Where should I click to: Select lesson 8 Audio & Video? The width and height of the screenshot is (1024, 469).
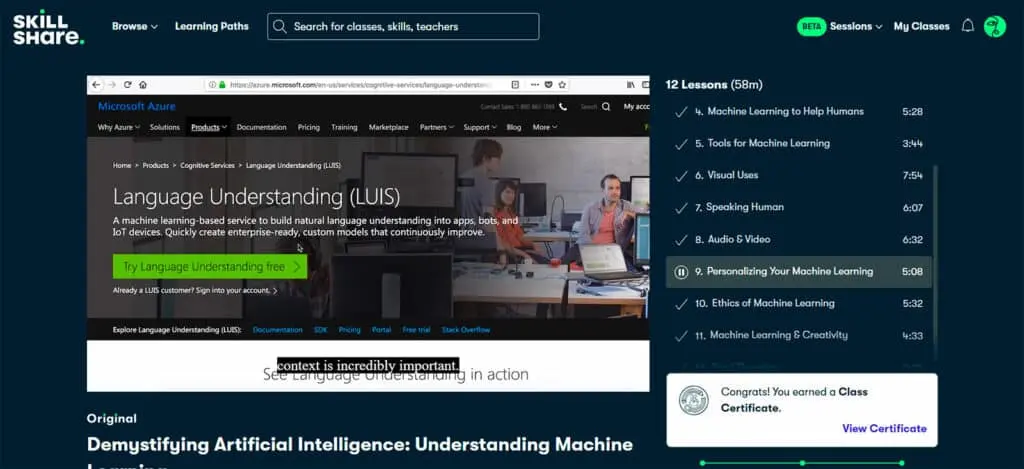point(799,240)
